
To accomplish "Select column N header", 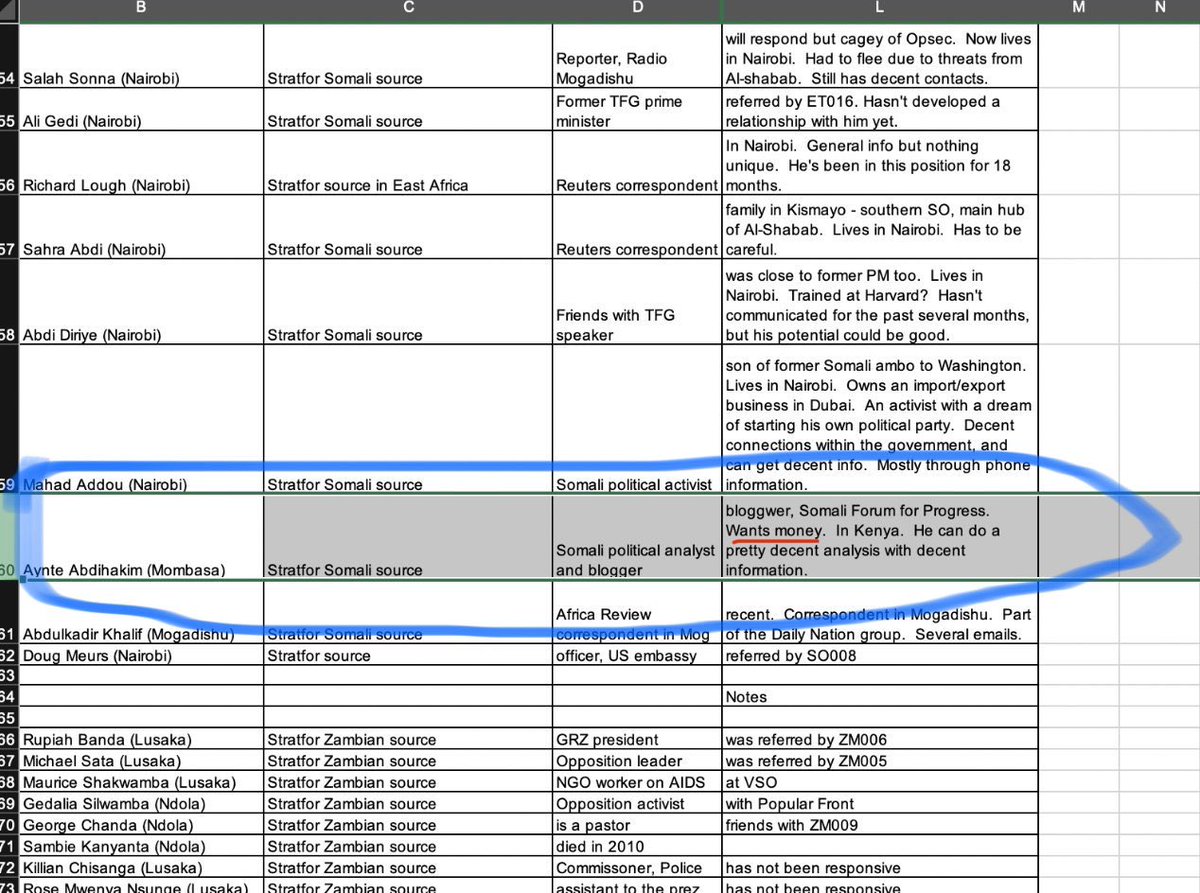I will [x=1159, y=10].
